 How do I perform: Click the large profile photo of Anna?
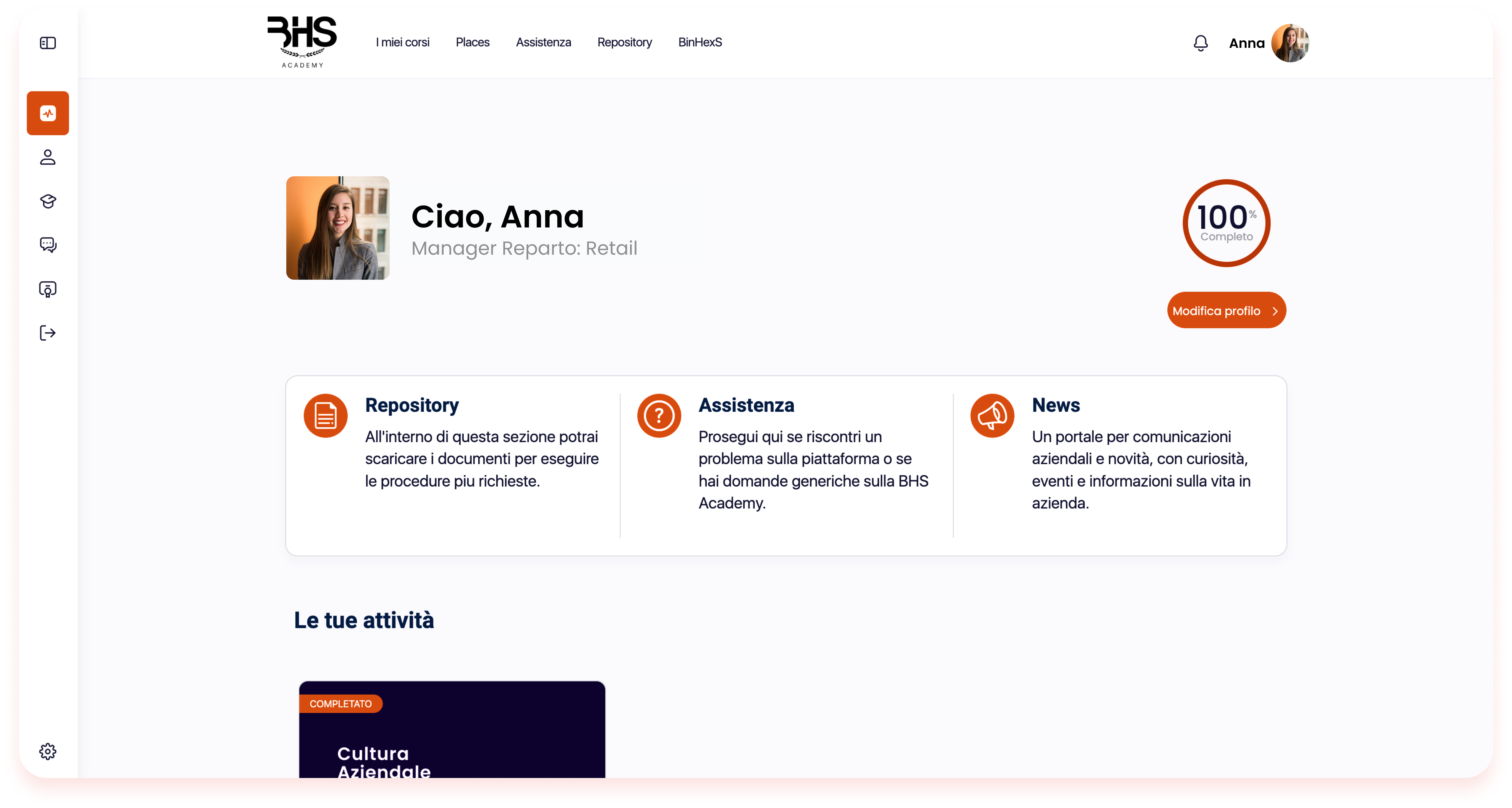[x=337, y=228]
